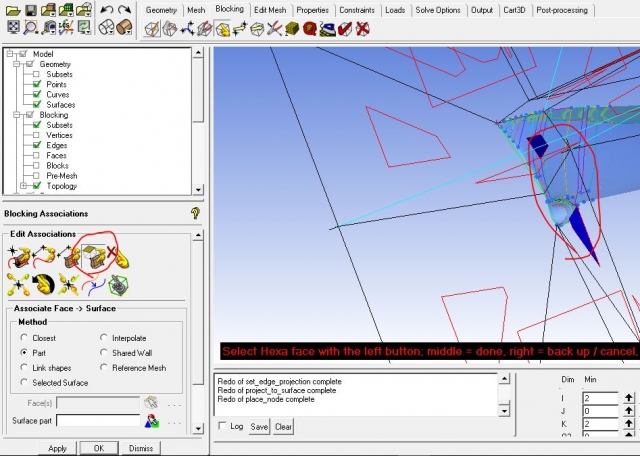Open the Geometry tab
Image resolution: width=640 pixels, height=456 pixels.
[x=161, y=9]
